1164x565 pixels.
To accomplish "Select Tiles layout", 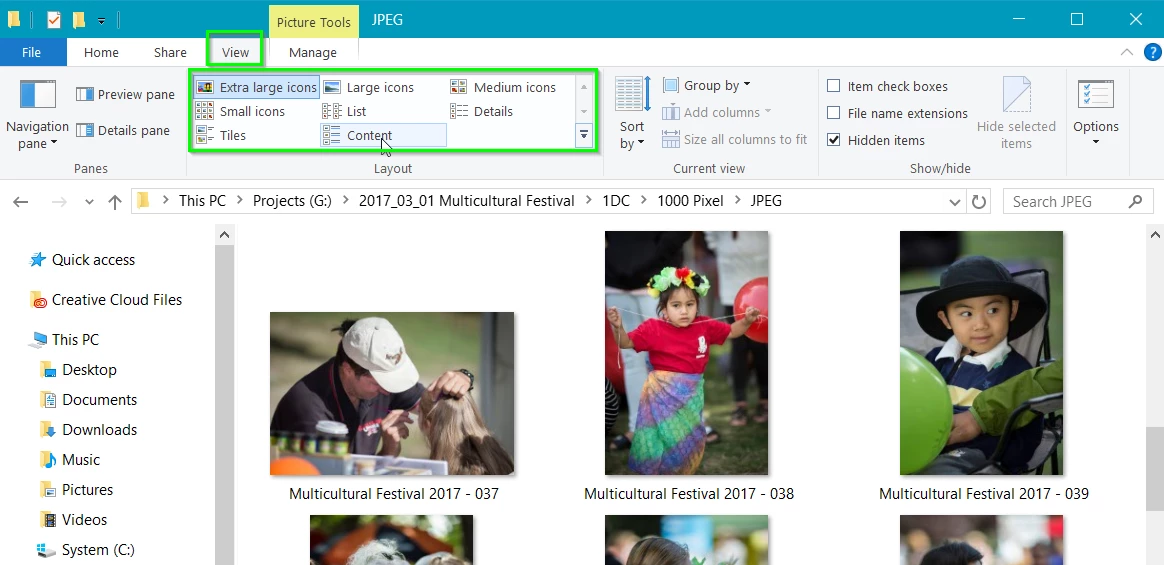I will coord(220,135).
